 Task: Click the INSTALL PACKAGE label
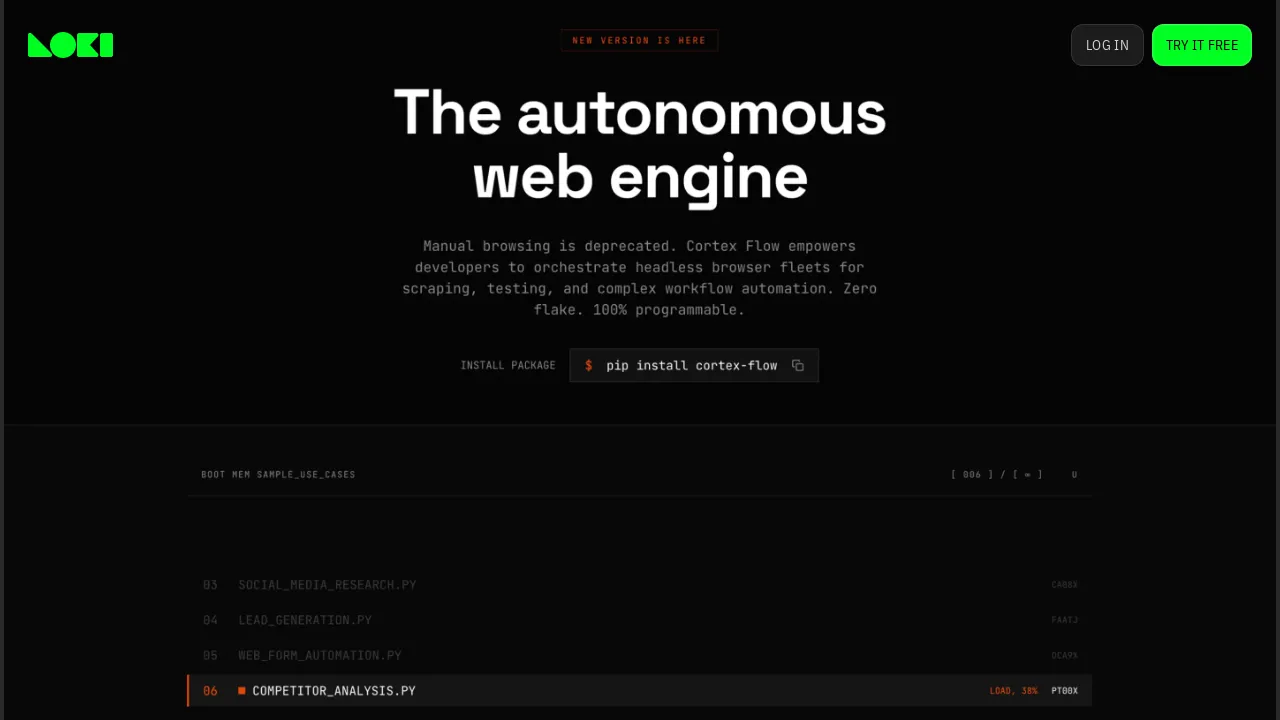click(x=508, y=365)
